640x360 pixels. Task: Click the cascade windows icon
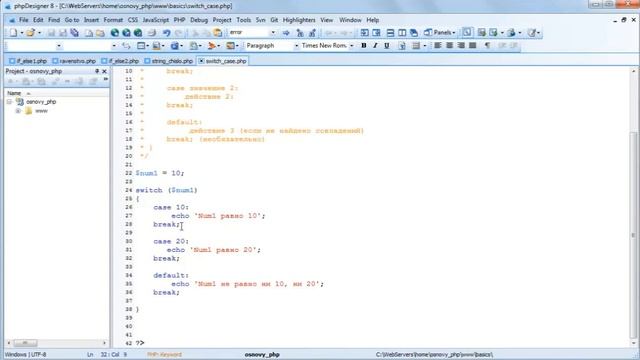(414, 33)
